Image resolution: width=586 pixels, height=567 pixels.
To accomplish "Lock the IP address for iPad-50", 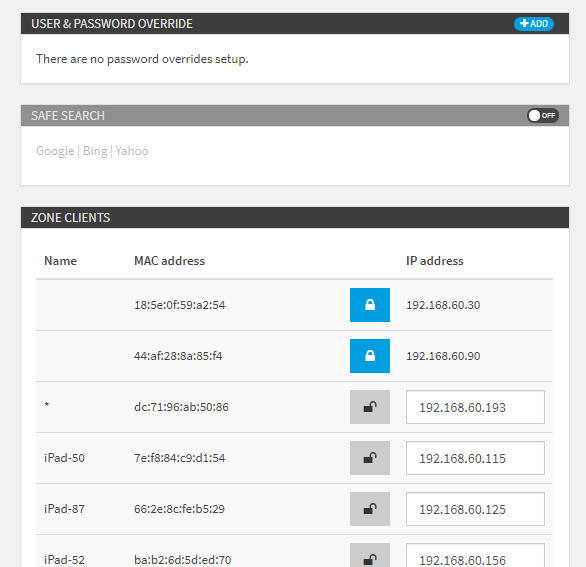I will click(370, 458).
